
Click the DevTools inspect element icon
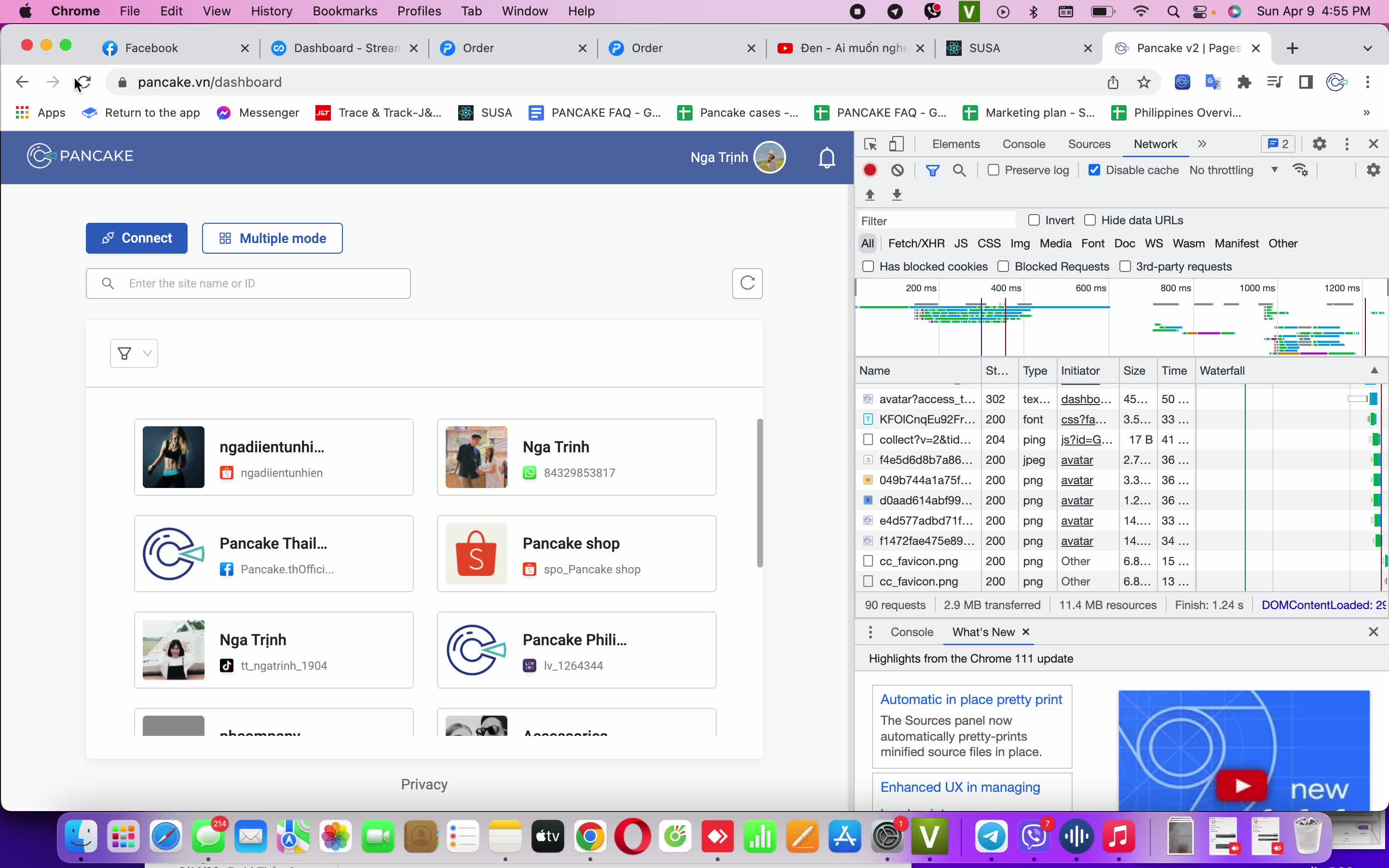click(x=870, y=144)
